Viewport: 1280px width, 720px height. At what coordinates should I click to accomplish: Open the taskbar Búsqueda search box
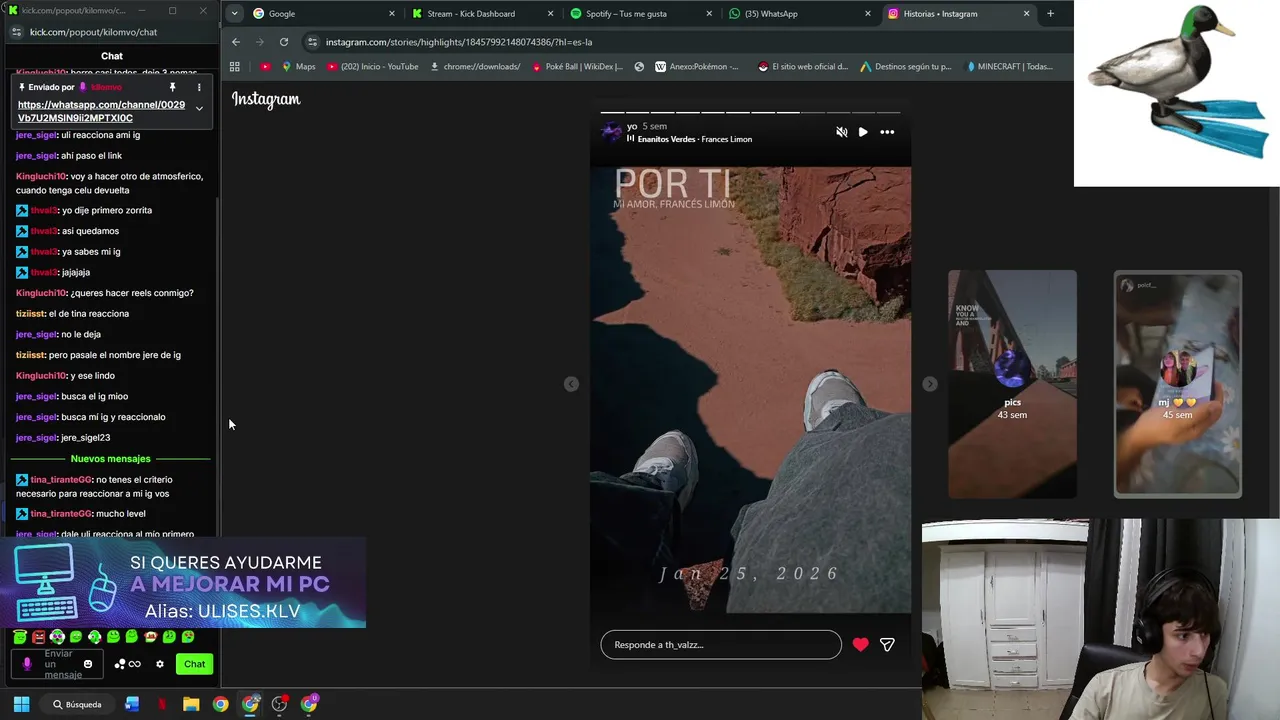78,704
